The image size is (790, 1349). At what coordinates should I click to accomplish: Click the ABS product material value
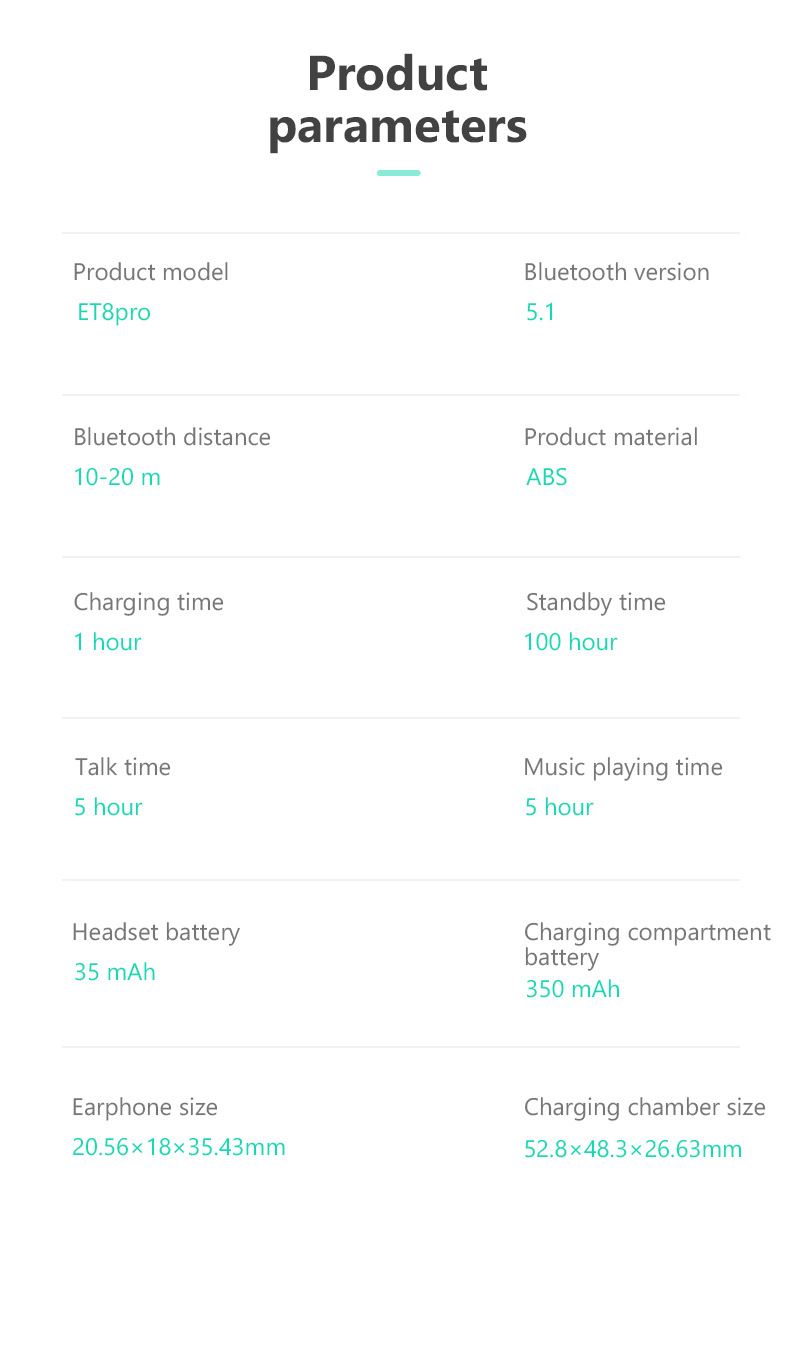point(547,477)
